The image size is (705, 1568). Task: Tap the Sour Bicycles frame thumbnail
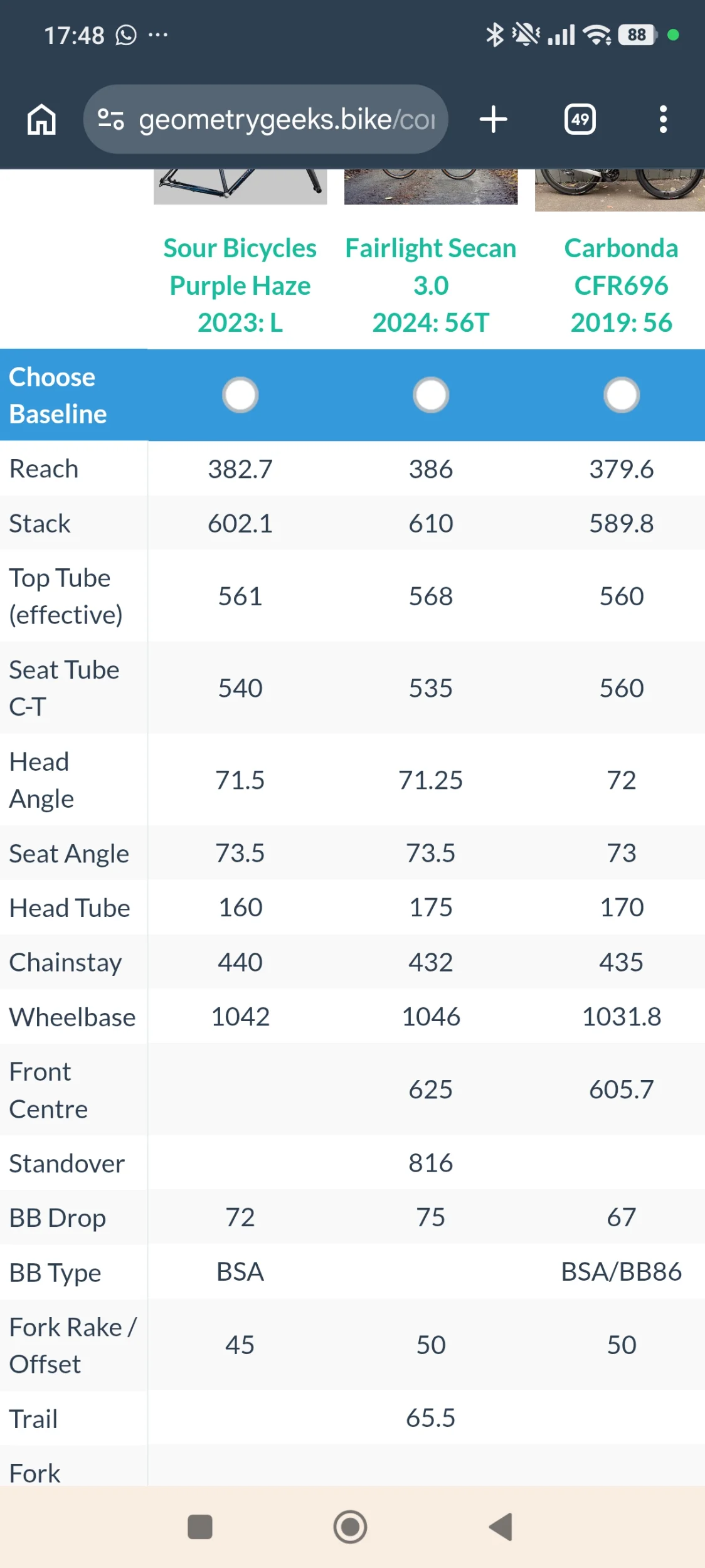click(240, 186)
